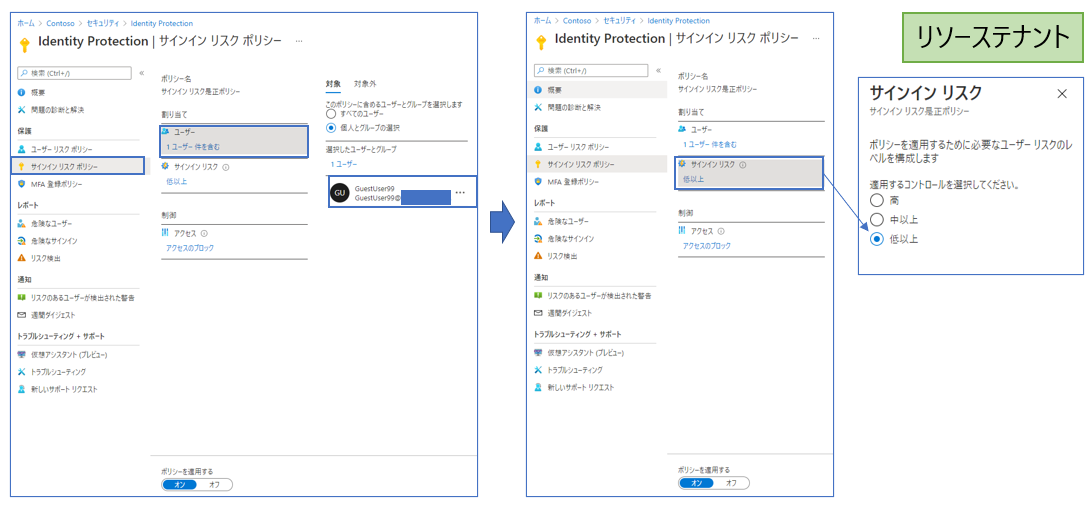Viewport: 1091px width, 507px height.
Task: Click the リスクのあるユーザーが検出された警告 icon in right window
Action: (x=538, y=296)
